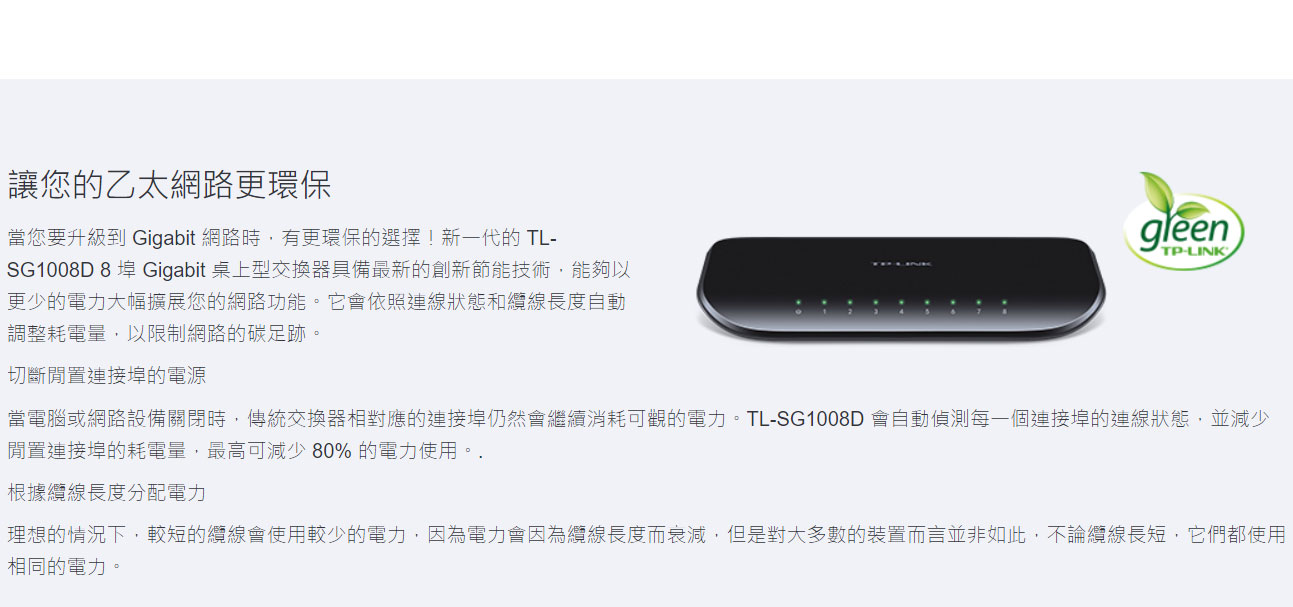The height and width of the screenshot is (607, 1293).
Task: Click the port 3 LED on the switch
Action: (876, 302)
